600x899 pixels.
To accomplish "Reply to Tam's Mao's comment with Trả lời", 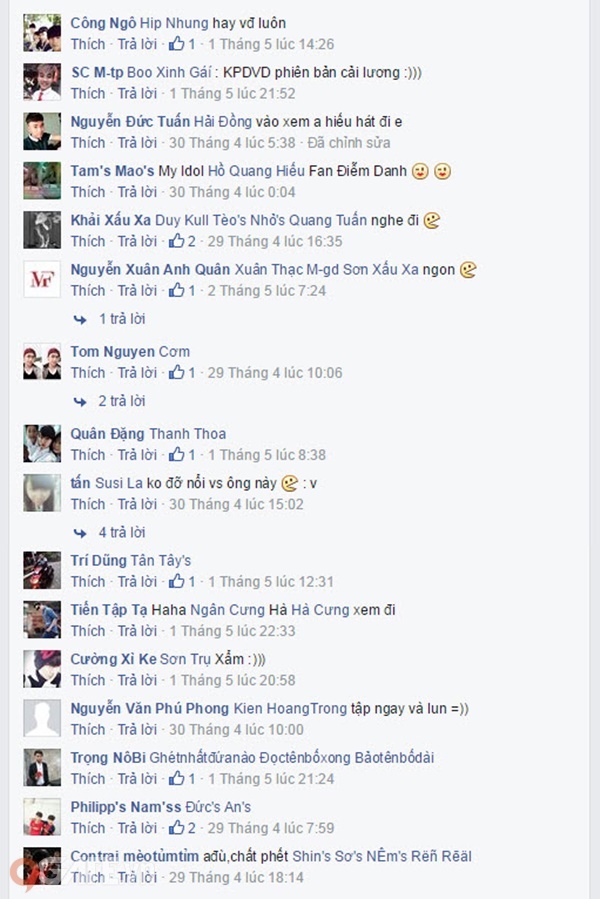I will [x=137, y=192].
